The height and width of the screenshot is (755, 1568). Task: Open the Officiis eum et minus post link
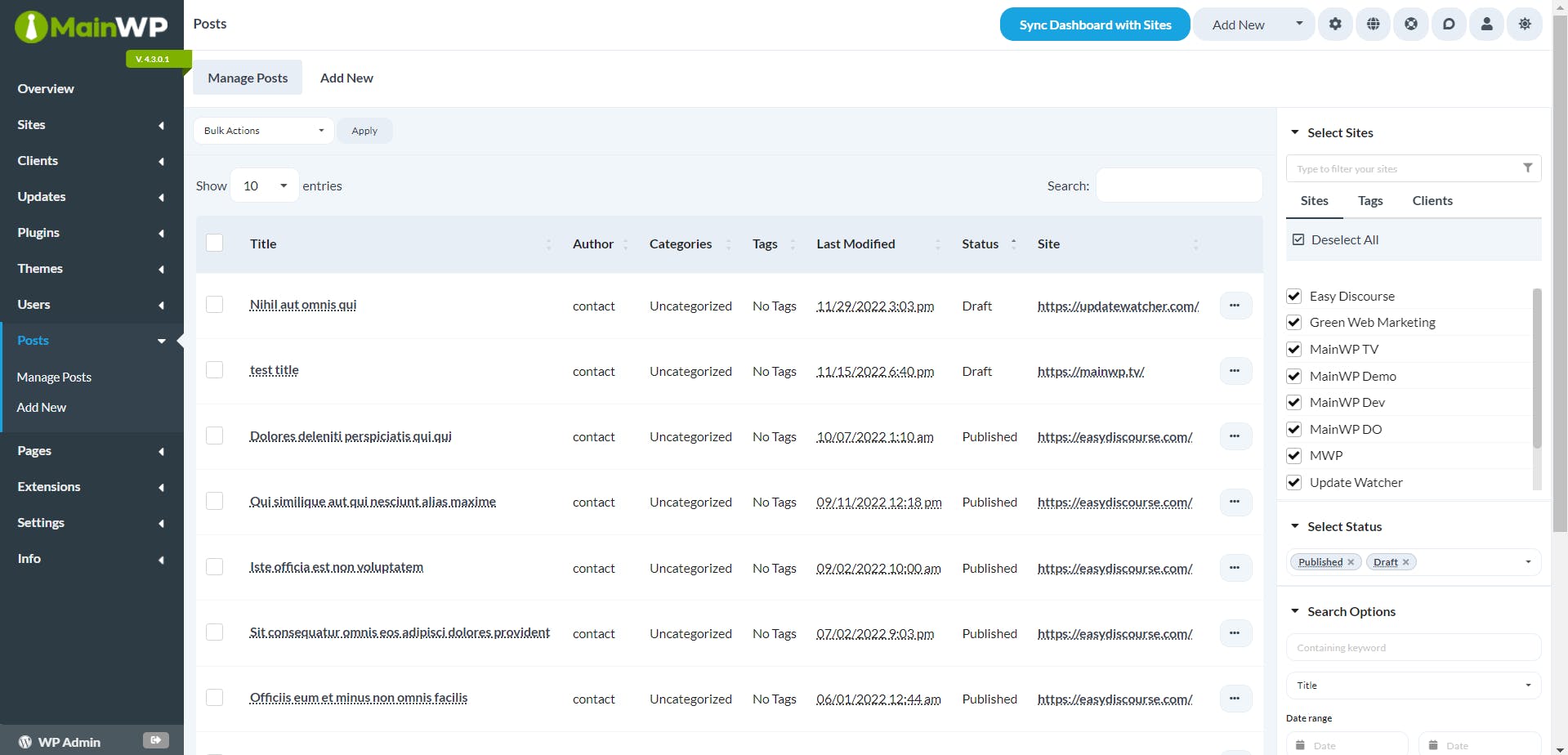click(x=359, y=698)
